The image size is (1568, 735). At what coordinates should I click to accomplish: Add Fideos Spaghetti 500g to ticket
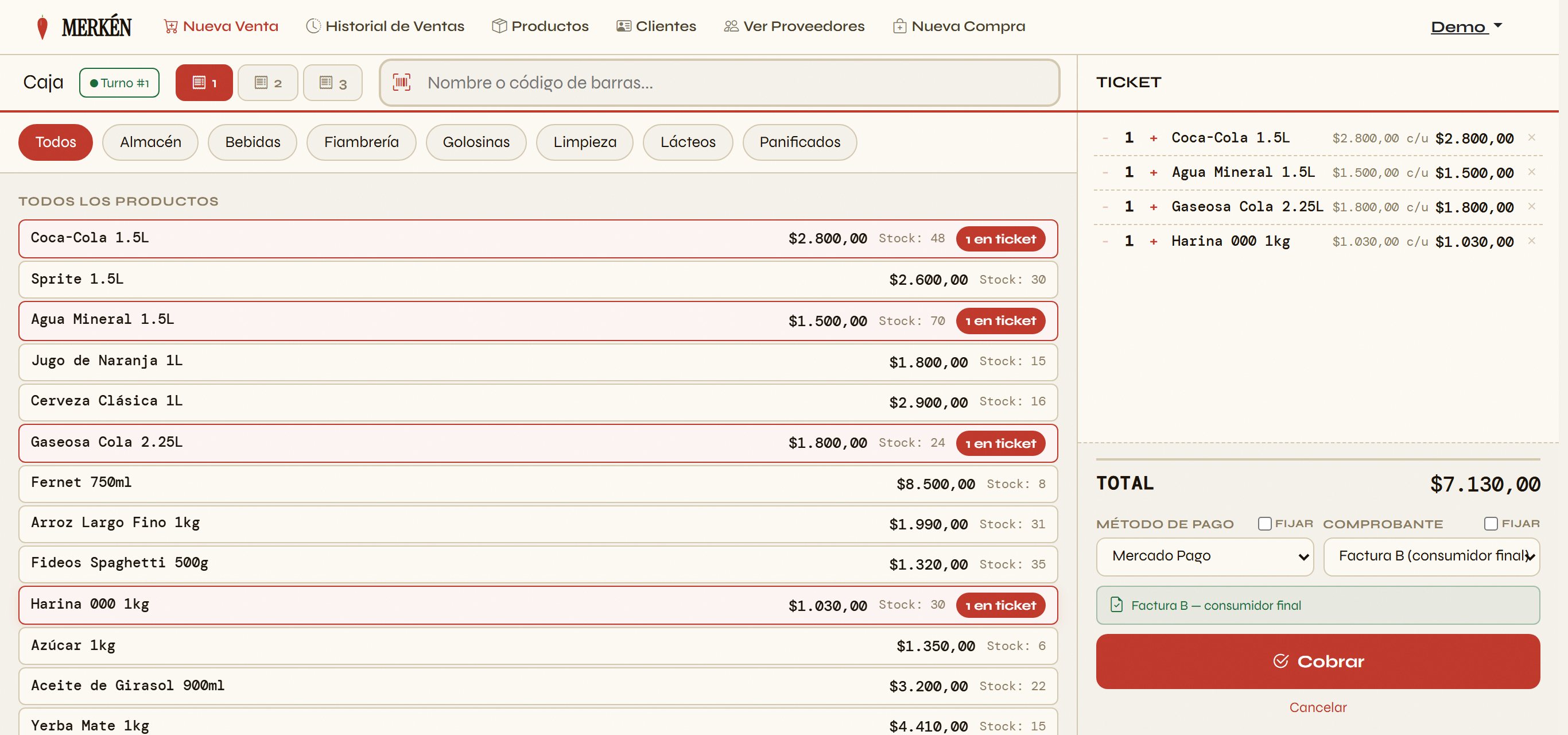click(538, 564)
